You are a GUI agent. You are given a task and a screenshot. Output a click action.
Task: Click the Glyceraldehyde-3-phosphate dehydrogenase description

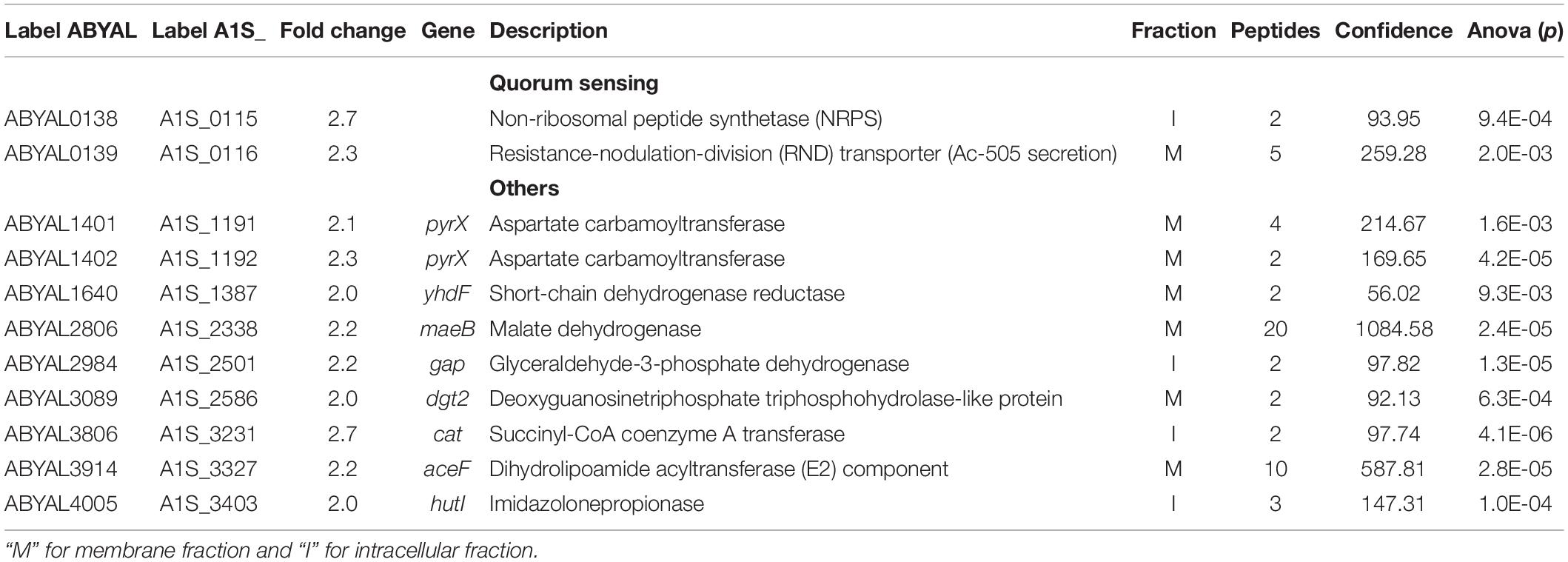699,364
